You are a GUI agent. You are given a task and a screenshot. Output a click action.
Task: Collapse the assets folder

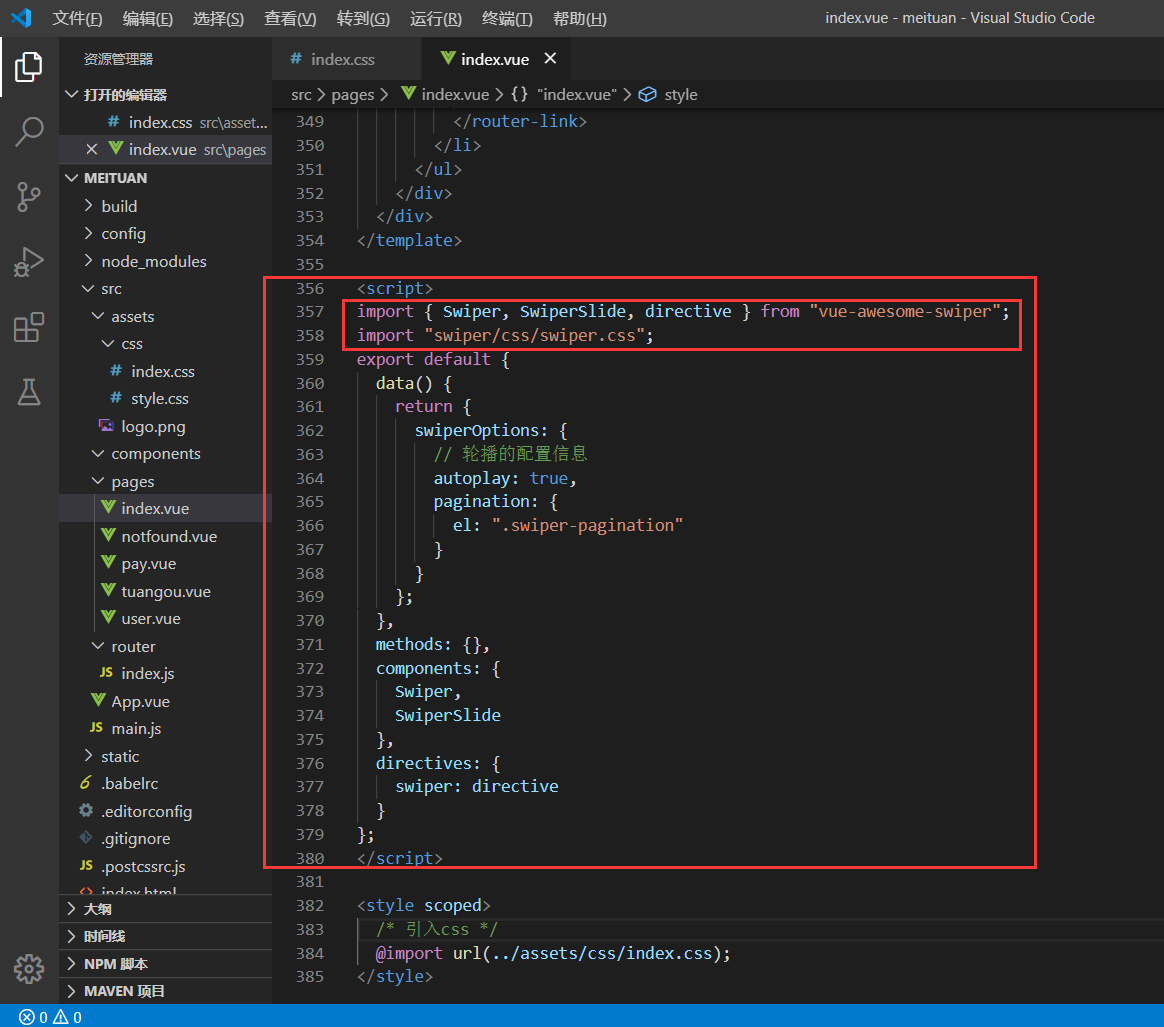pyautogui.click(x=98, y=316)
